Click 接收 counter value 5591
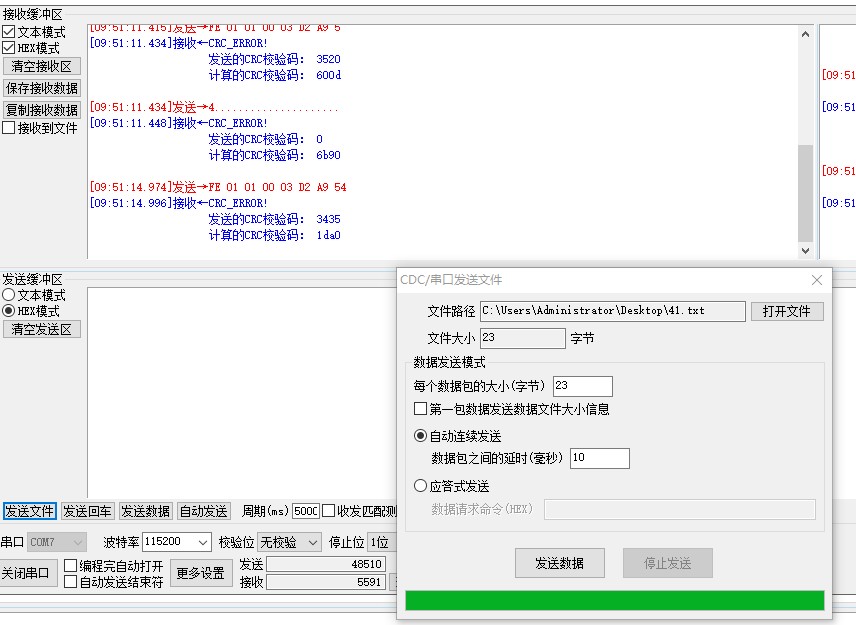The width and height of the screenshot is (856, 625). point(326,582)
